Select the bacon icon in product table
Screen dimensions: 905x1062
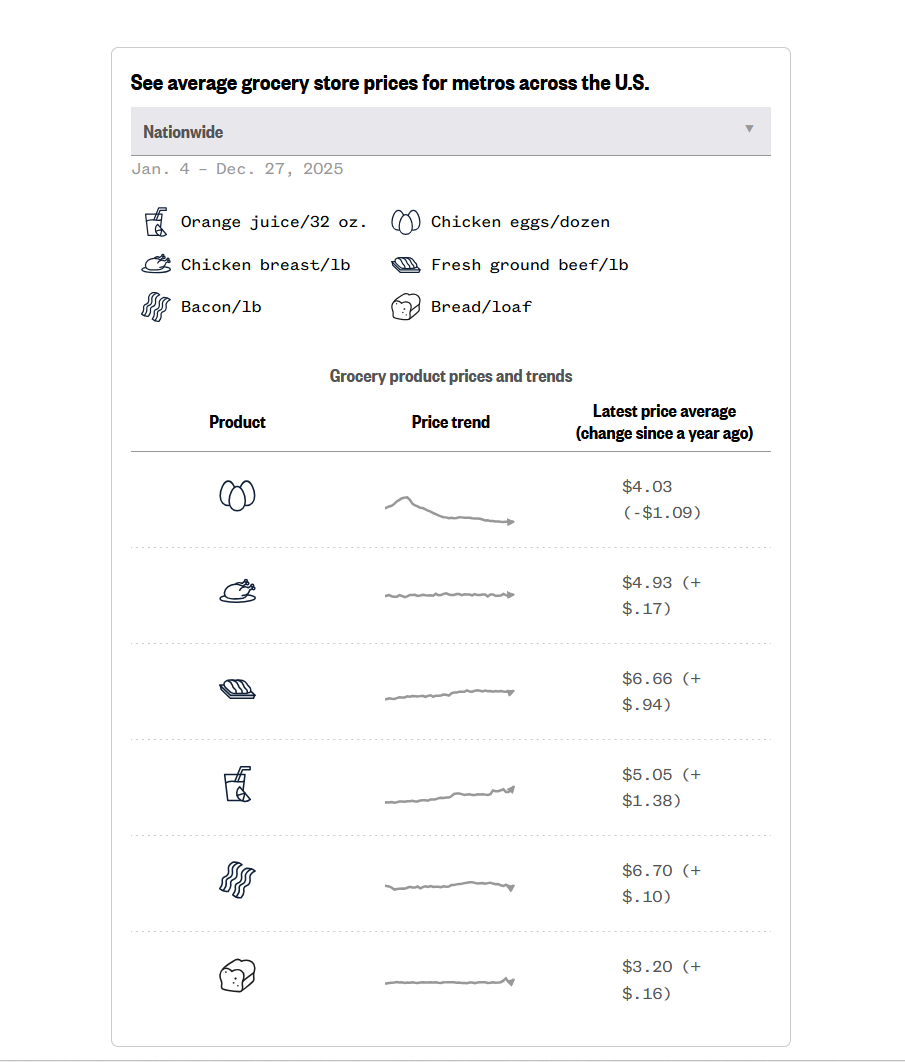click(x=237, y=880)
